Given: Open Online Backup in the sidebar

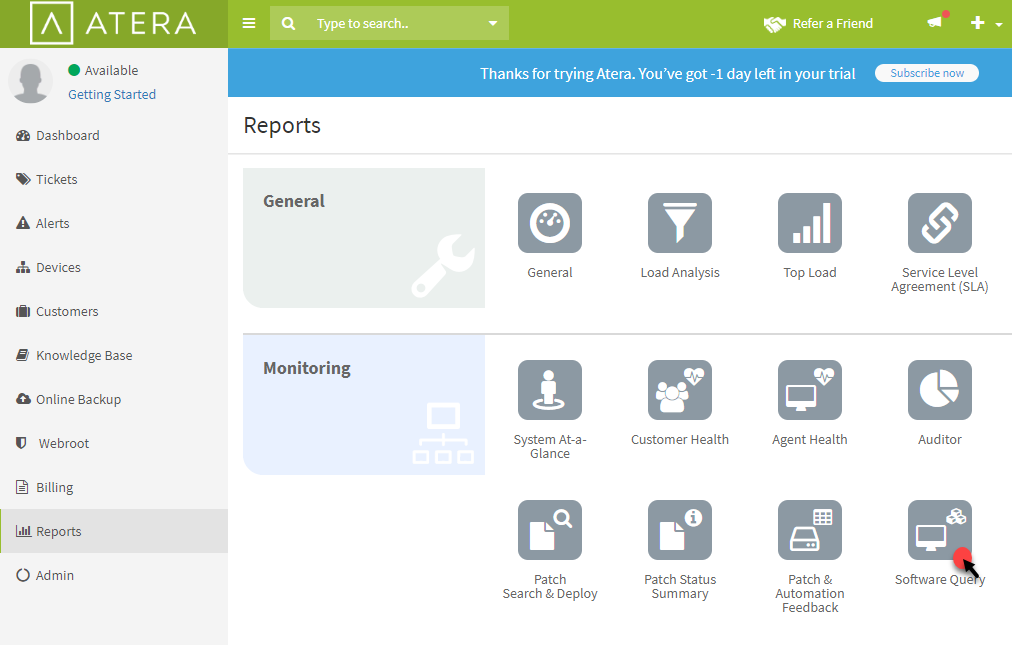Looking at the screenshot, I should [x=114, y=399].
